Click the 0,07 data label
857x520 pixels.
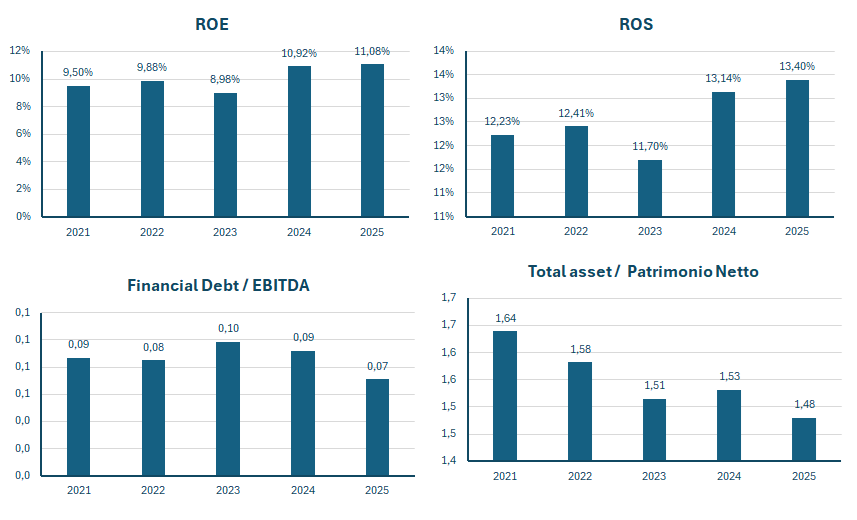coord(378,366)
